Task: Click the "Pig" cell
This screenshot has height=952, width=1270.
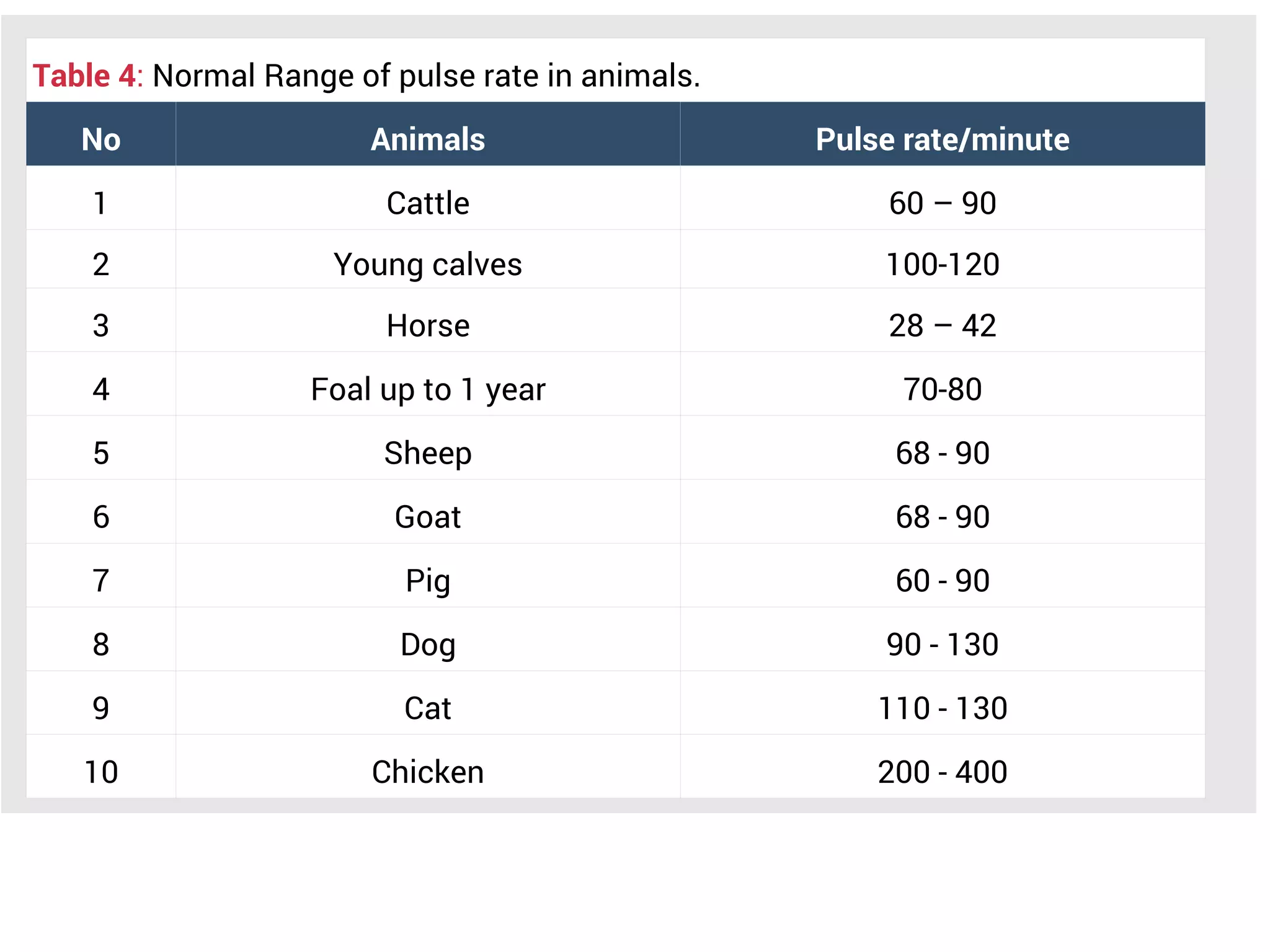Action: [x=428, y=581]
